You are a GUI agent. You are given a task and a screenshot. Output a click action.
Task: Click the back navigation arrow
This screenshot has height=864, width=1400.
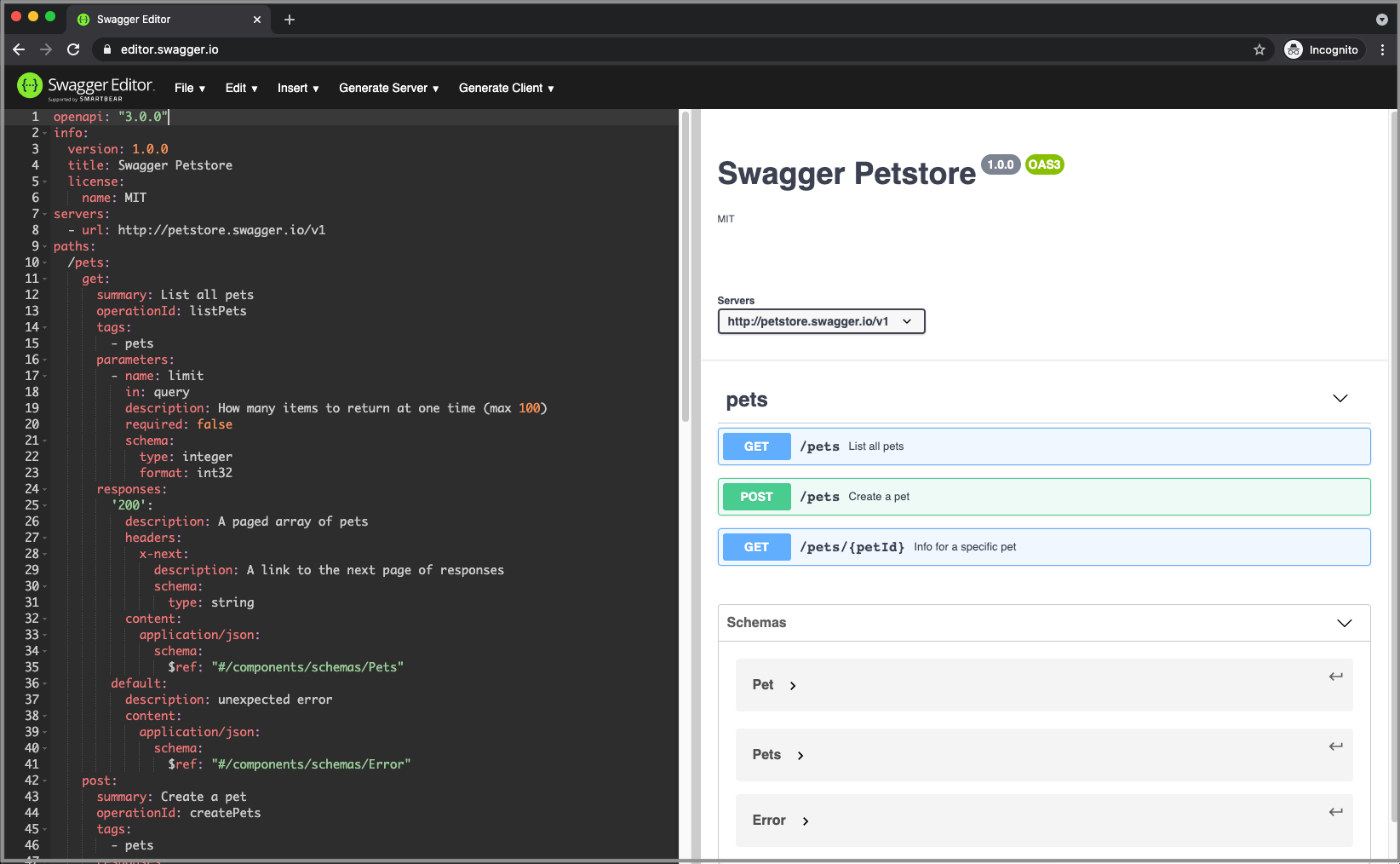19,49
